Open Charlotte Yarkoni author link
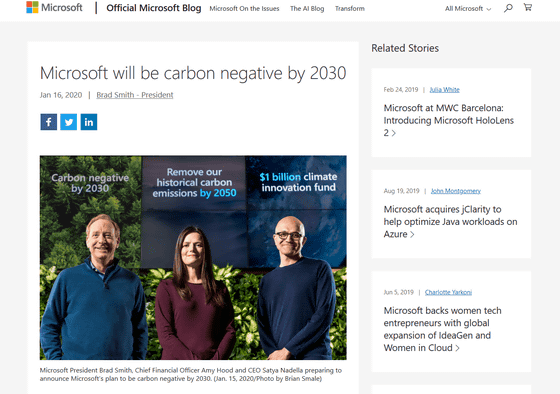The width and height of the screenshot is (560, 394). tap(448, 293)
